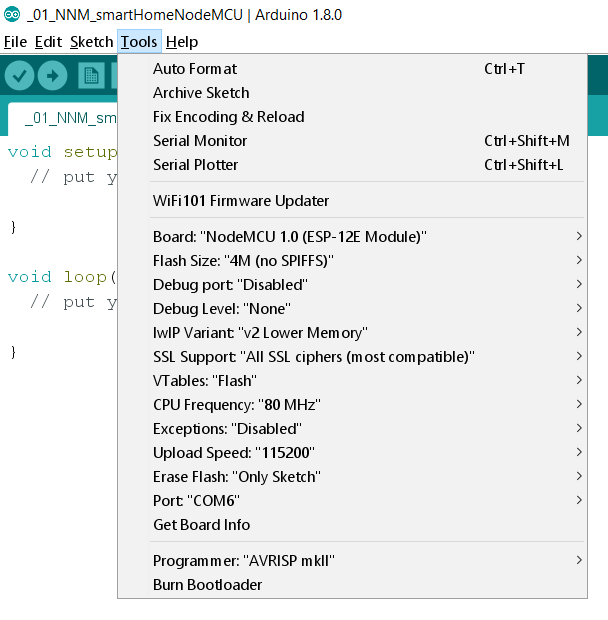
Task: Expand the Exceptions Disabled submenu
Action: click(x=352, y=429)
